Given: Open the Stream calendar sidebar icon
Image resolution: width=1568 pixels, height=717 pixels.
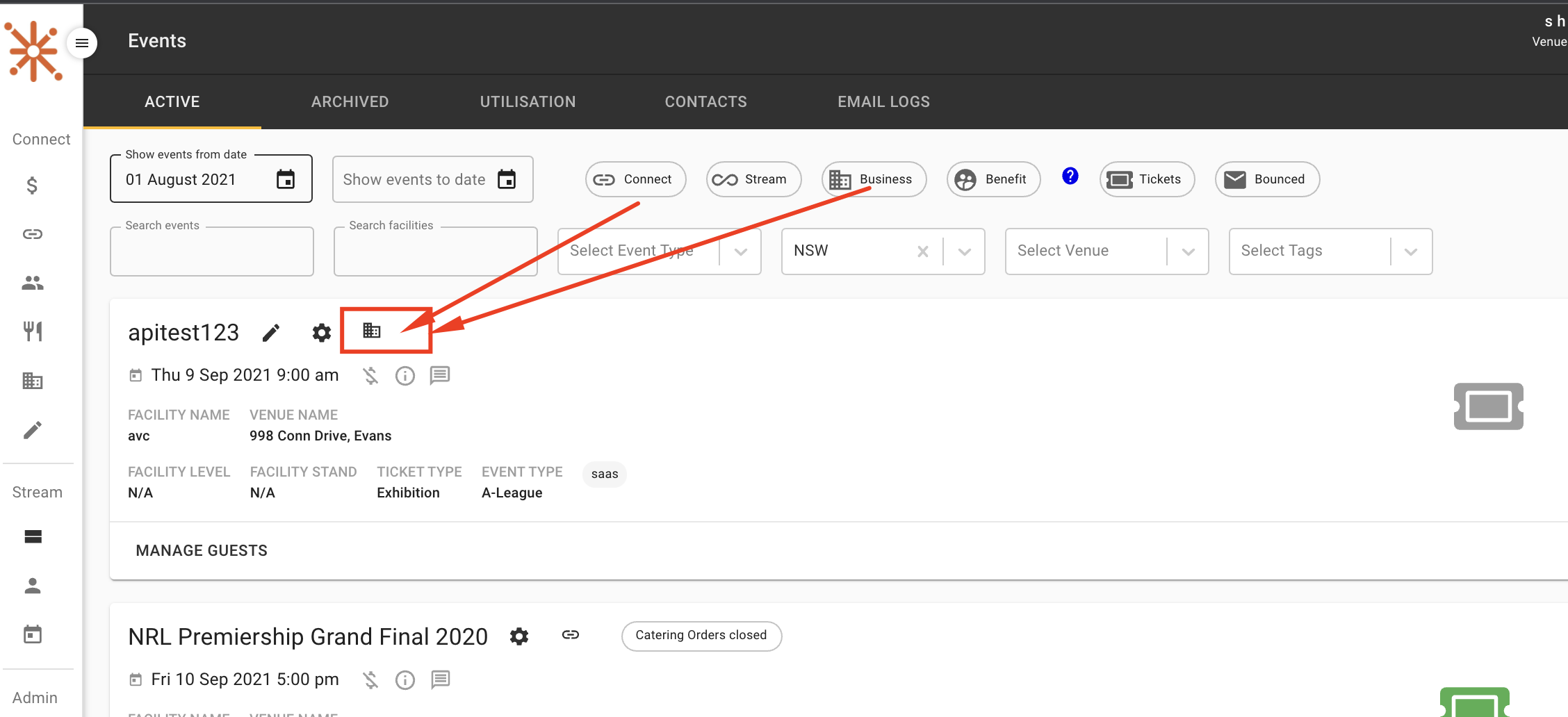Looking at the screenshot, I should 33,634.
